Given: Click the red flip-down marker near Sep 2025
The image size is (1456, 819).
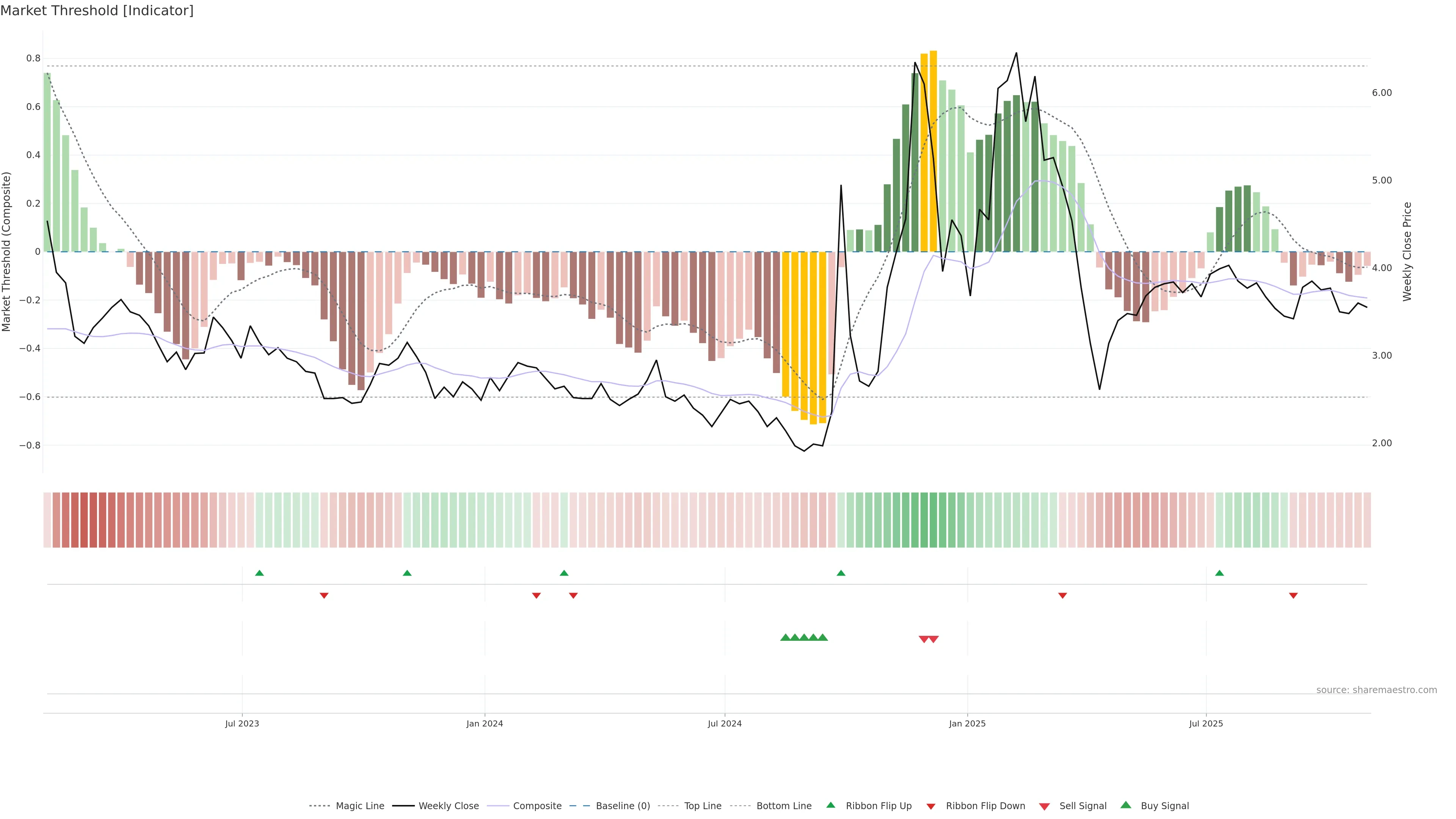Looking at the screenshot, I should (1293, 596).
